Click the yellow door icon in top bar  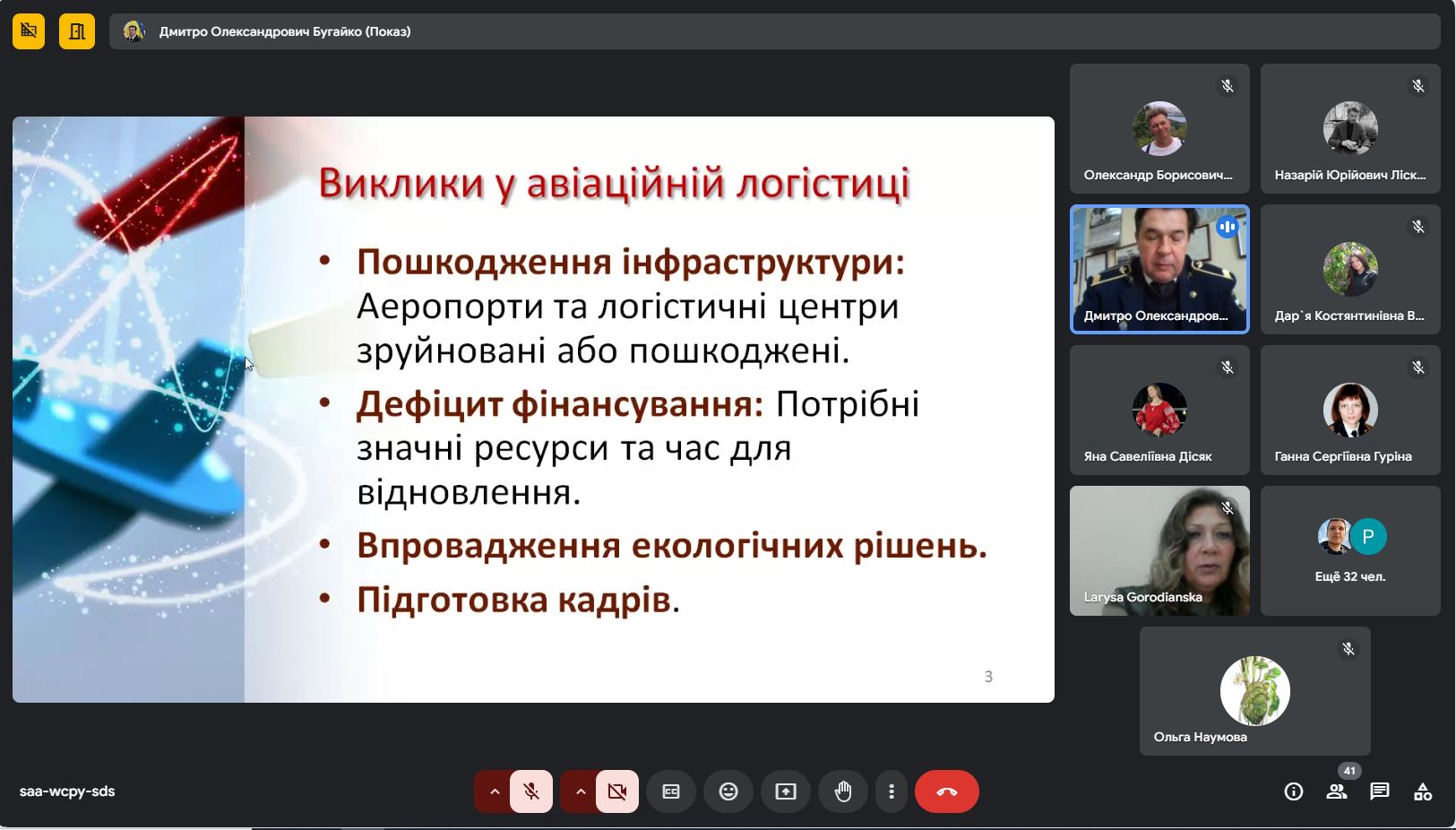77,31
